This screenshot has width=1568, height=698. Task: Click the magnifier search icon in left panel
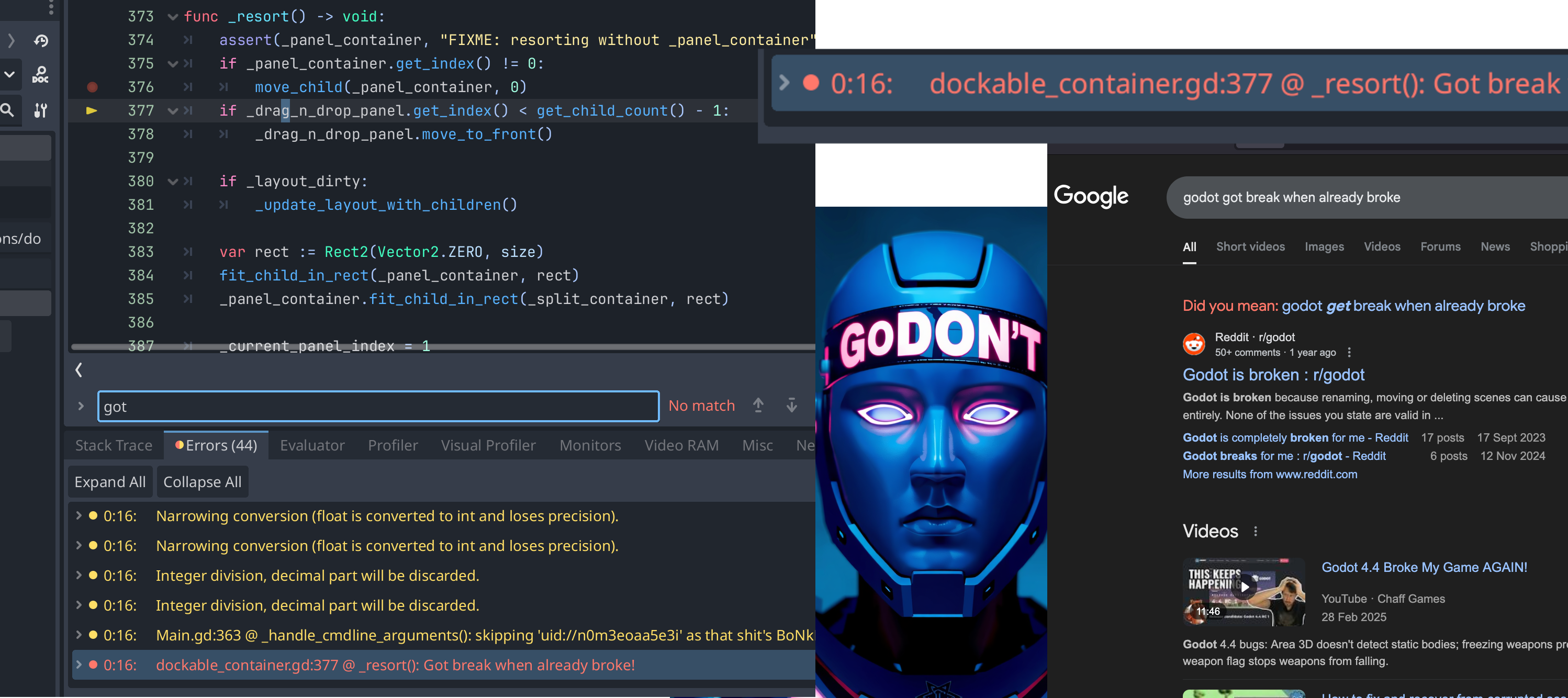(7, 110)
